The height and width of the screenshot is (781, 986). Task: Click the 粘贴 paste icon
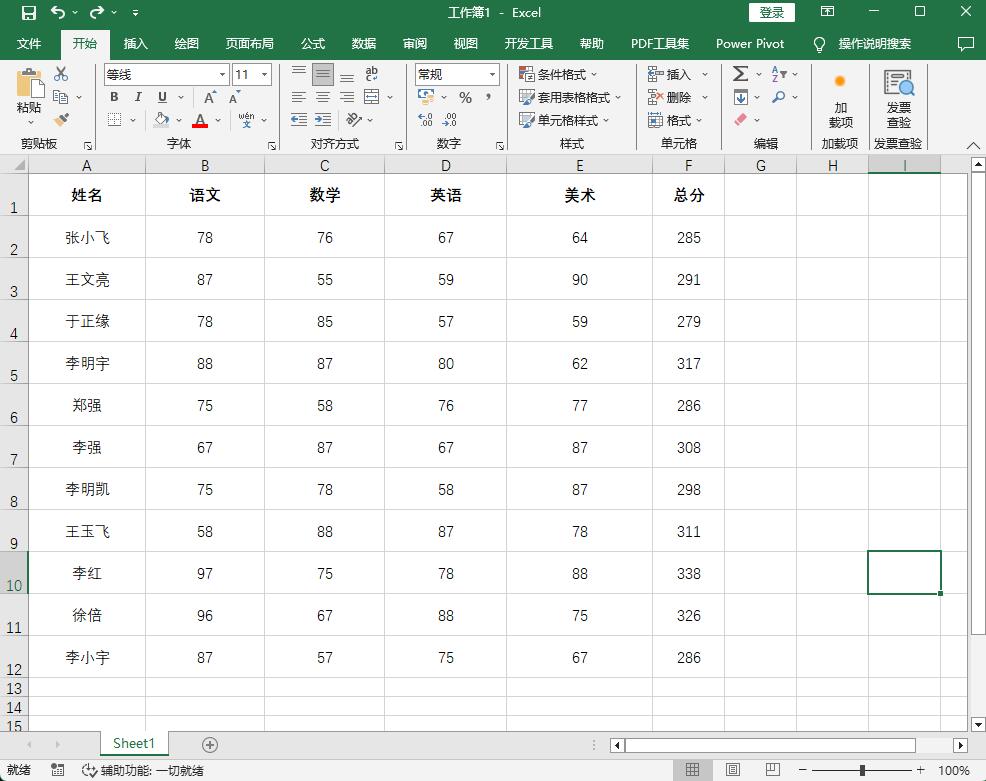coord(30,83)
